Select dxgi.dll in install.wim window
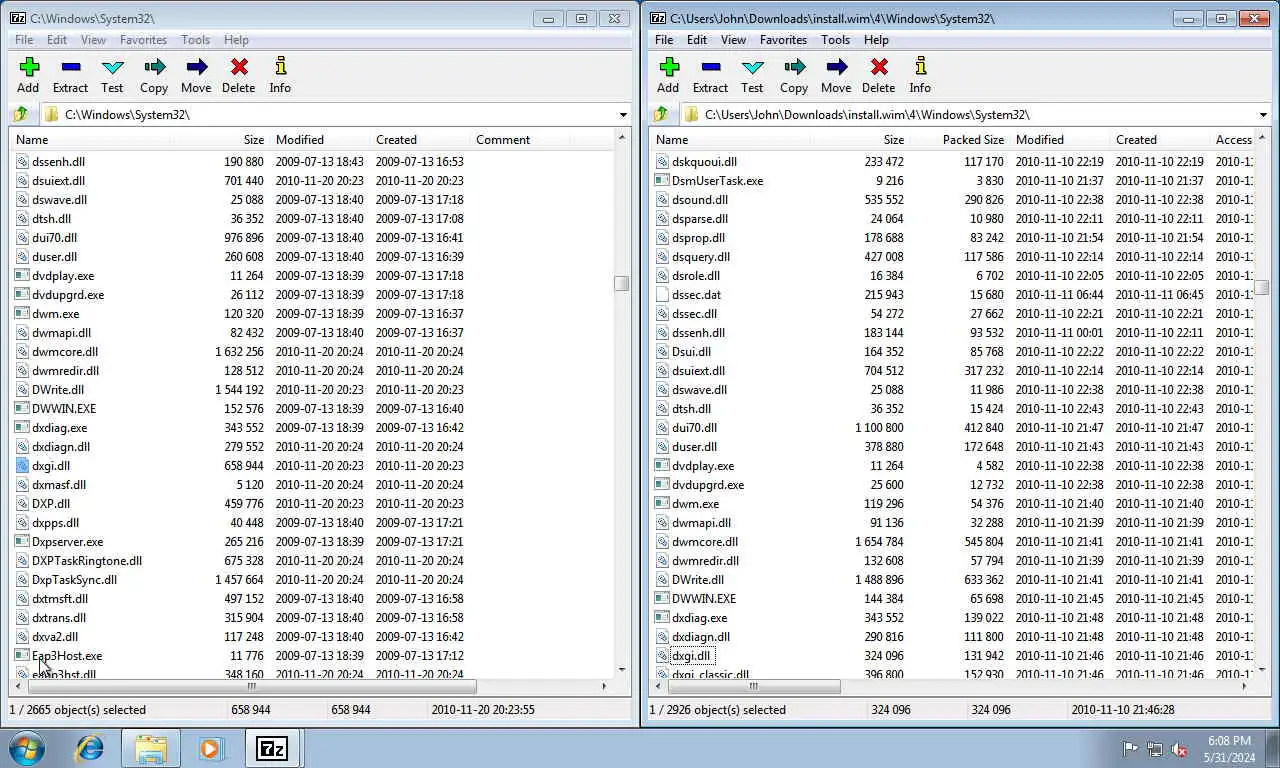This screenshot has width=1280, height=768. pyautogui.click(x=691, y=656)
